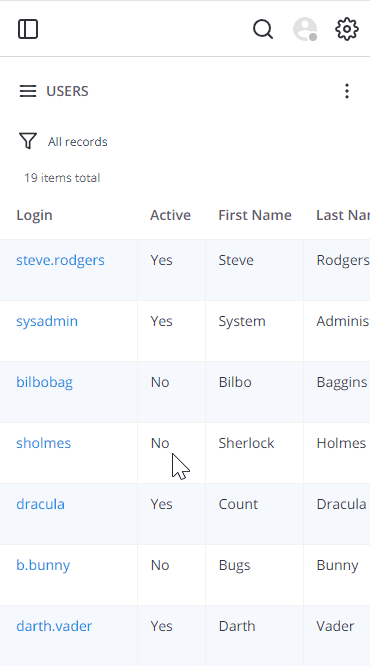370x666 pixels.
Task: Click the filter funnel icon
Action: (x=28, y=141)
